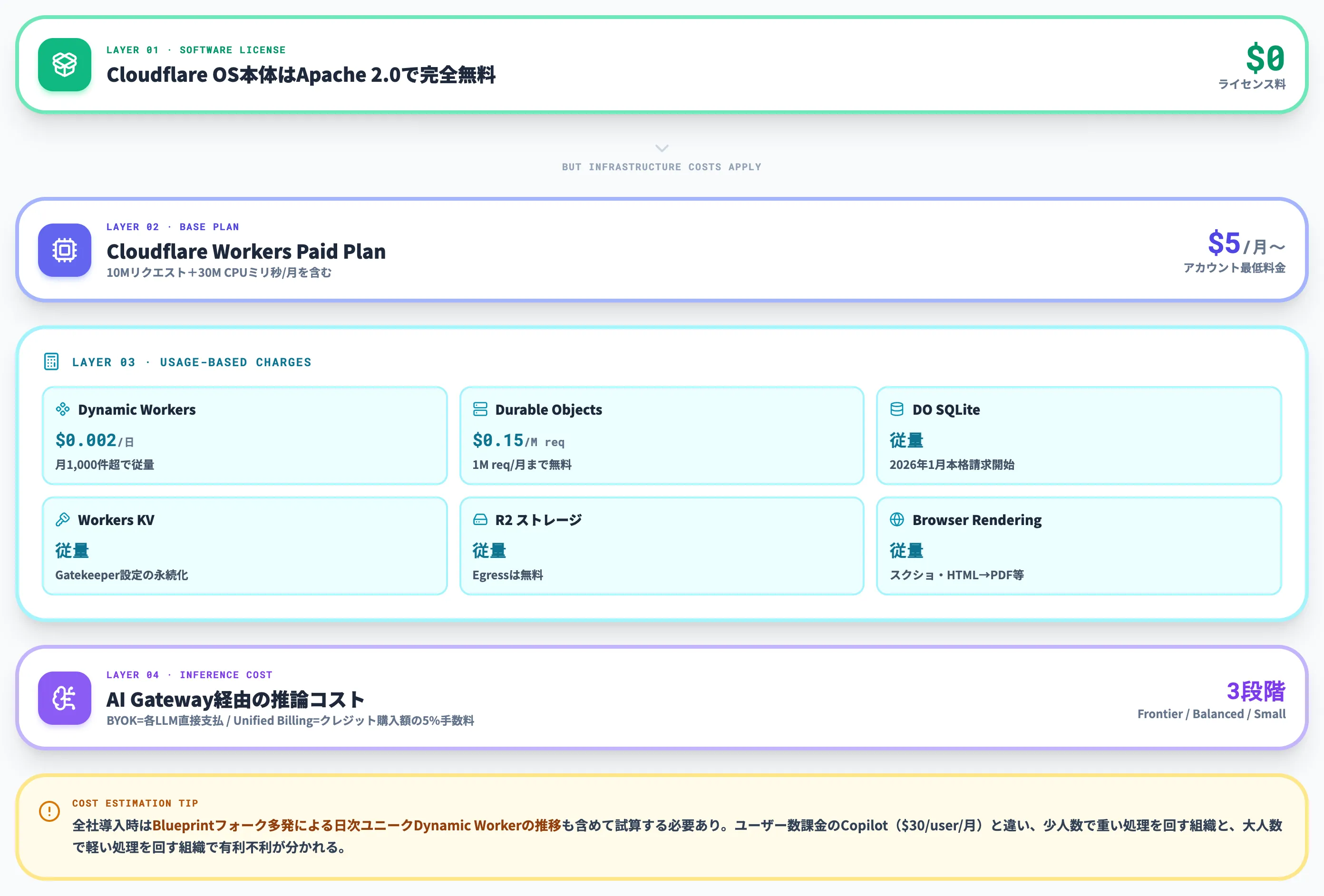1324x896 pixels.
Task: Click '1M req/月まで無料' note
Action: 522,465
